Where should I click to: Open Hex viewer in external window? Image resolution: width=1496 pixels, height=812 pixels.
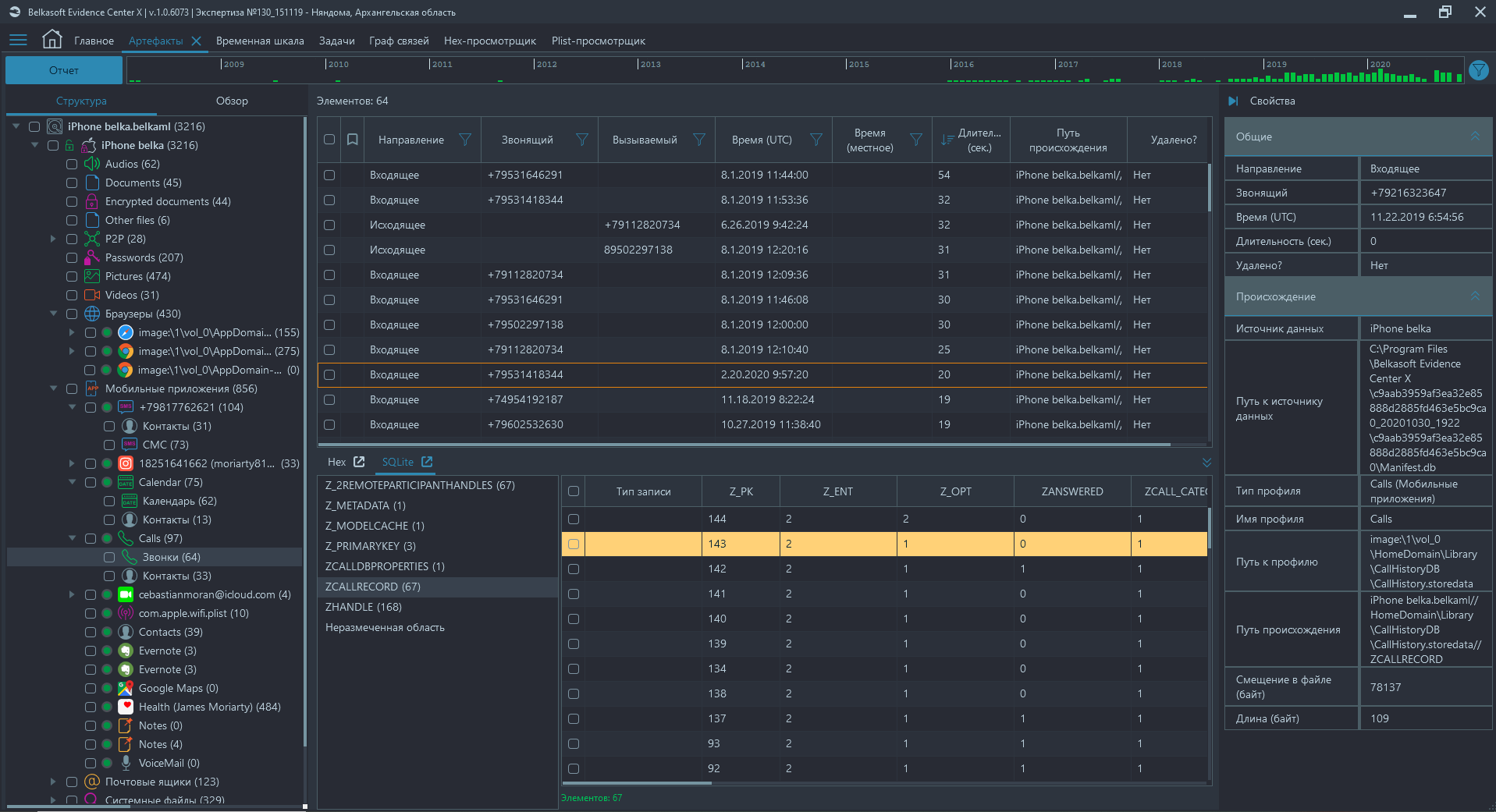pyautogui.click(x=359, y=462)
